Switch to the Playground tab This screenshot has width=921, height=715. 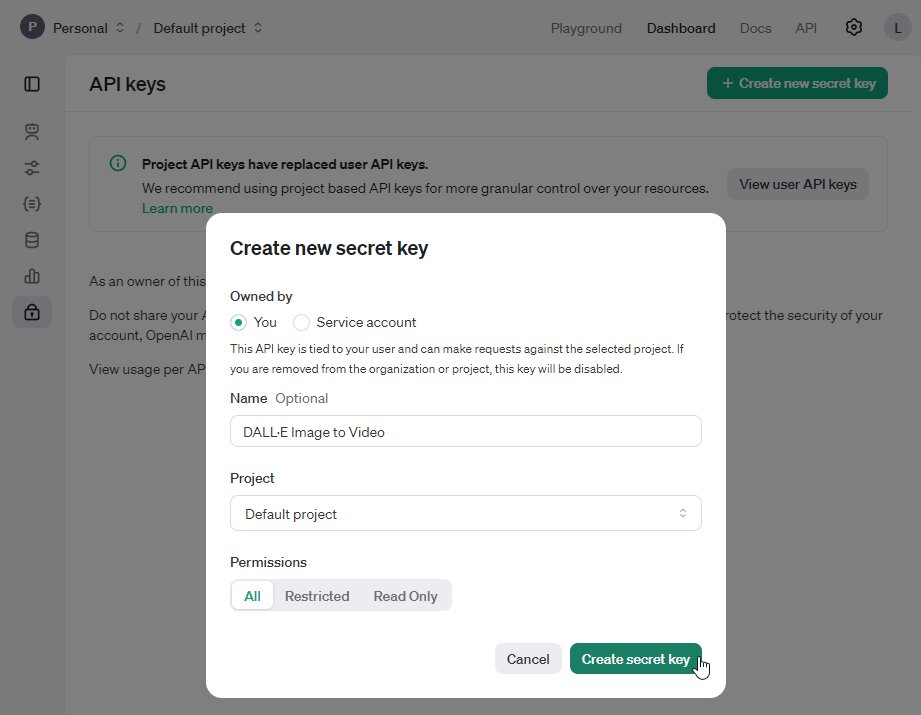tap(586, 28)
